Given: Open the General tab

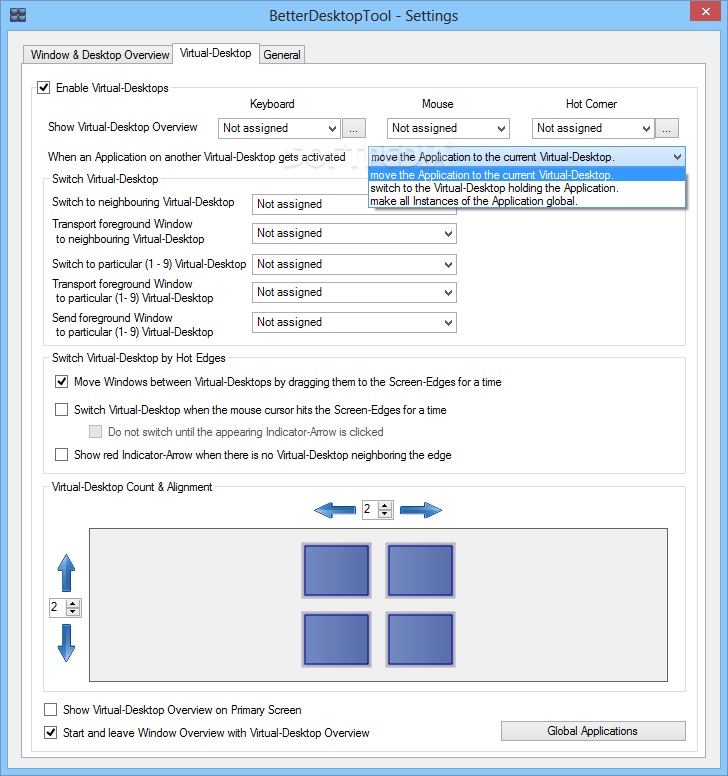Looking at the screenshot, I should click(x=282, y=54).
